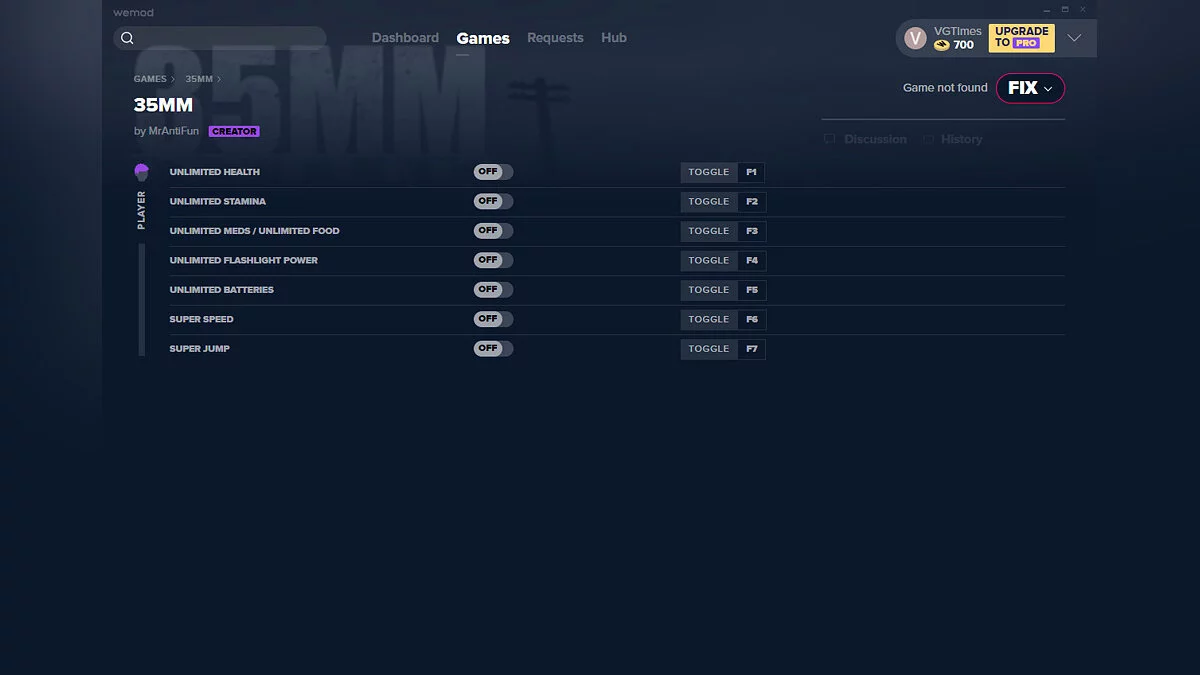1200x675 pixels.
Task: Select the Games tab
Action: (x=483, y=38)
